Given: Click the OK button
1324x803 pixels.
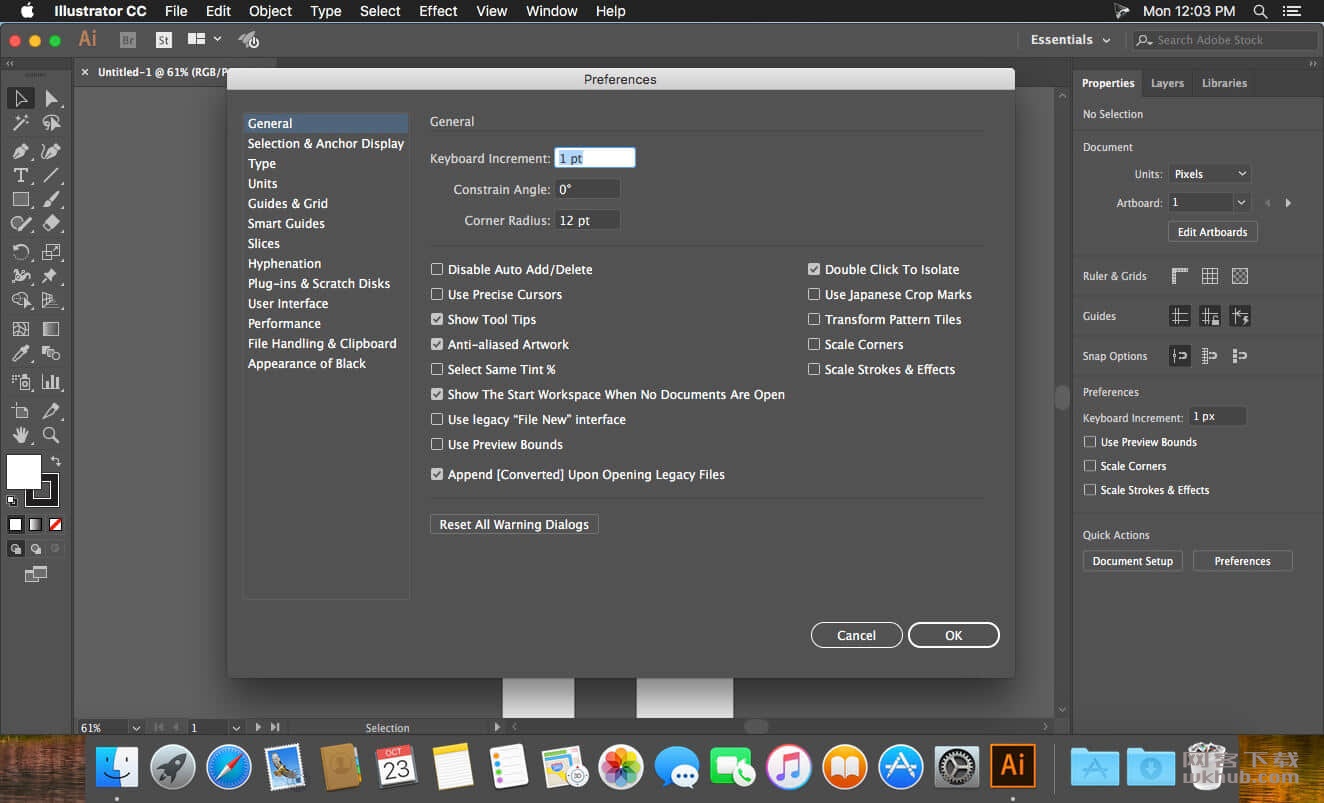Looking at the screenshot, I should pyautogui.click(x=954, y=635).
